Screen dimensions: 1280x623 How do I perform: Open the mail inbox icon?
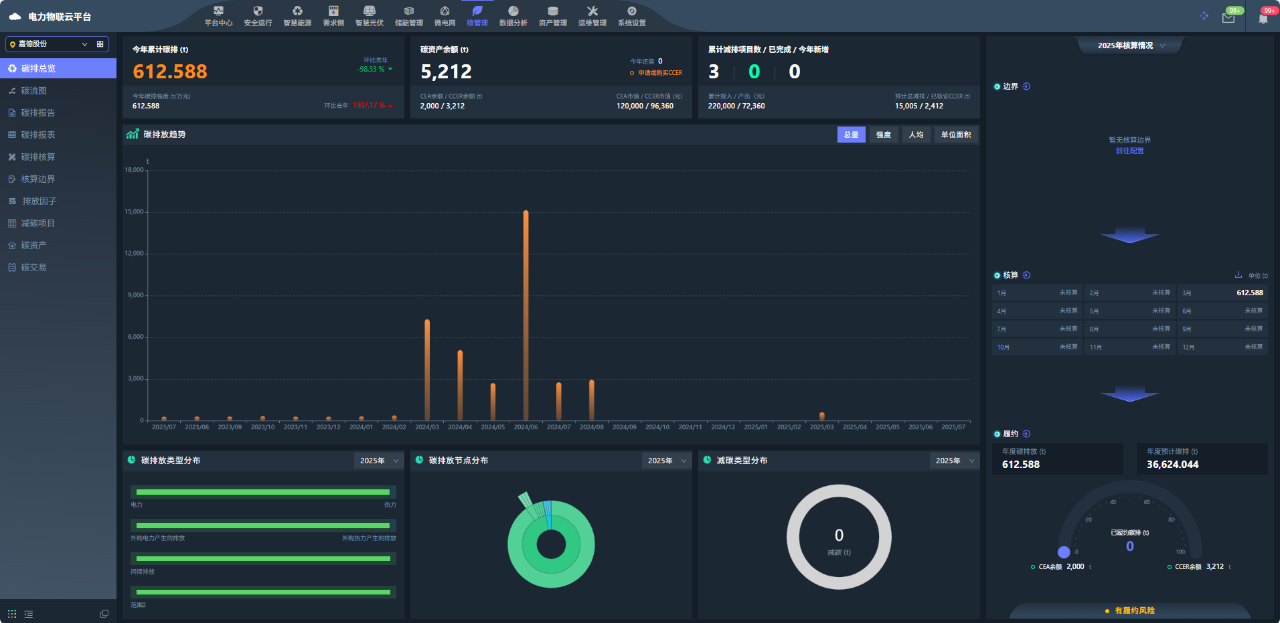(x=1228, y=17)
